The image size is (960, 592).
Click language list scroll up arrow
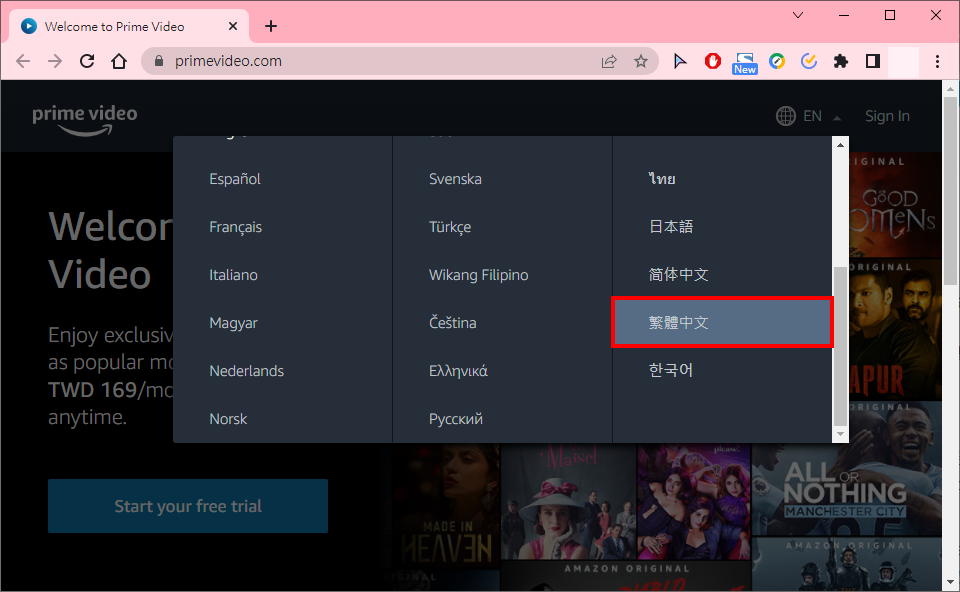point(840,145)
